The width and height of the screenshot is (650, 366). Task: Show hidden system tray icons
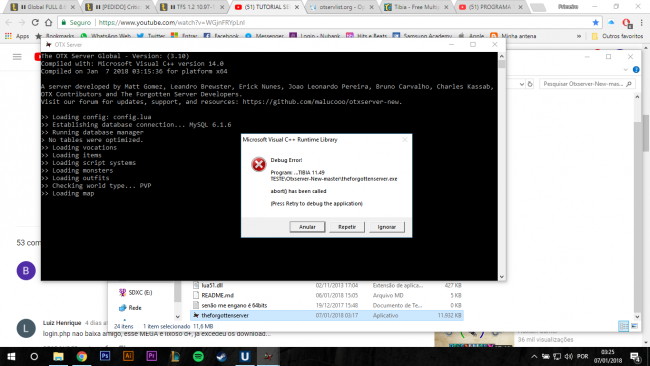tap(534, 356)
